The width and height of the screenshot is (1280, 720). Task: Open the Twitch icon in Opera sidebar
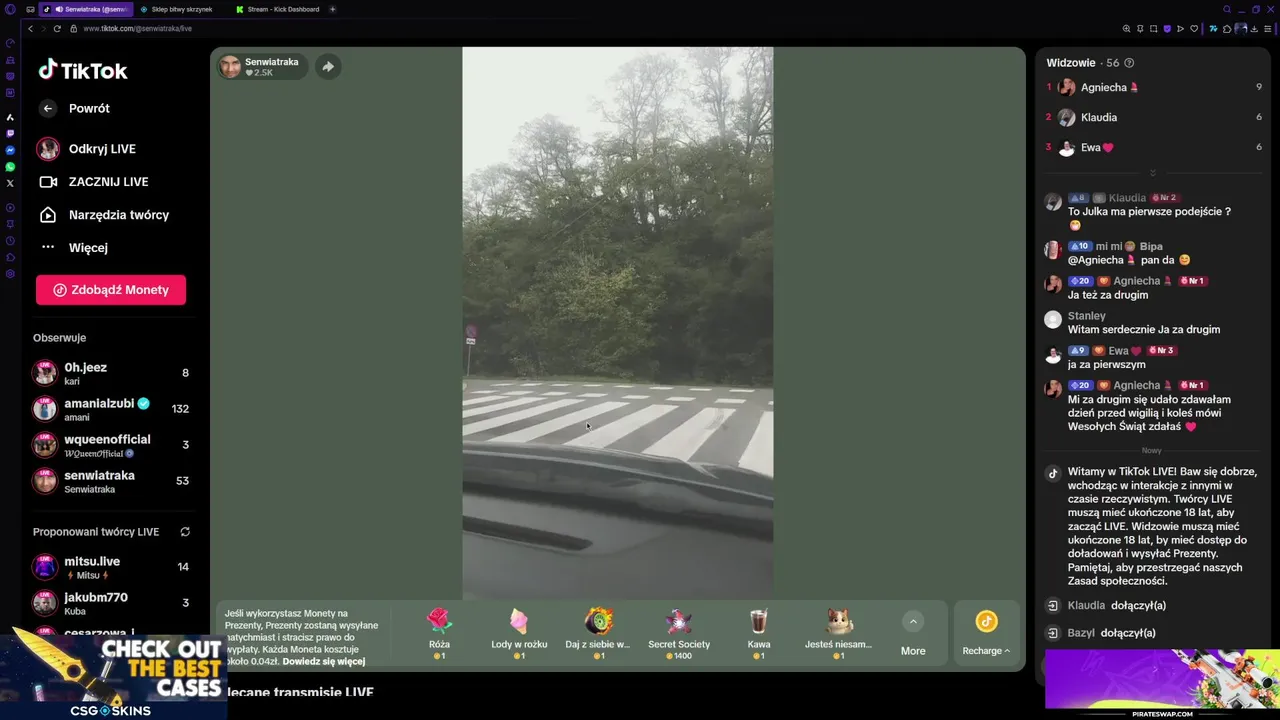pyautogui.click(x=10, y=133)
